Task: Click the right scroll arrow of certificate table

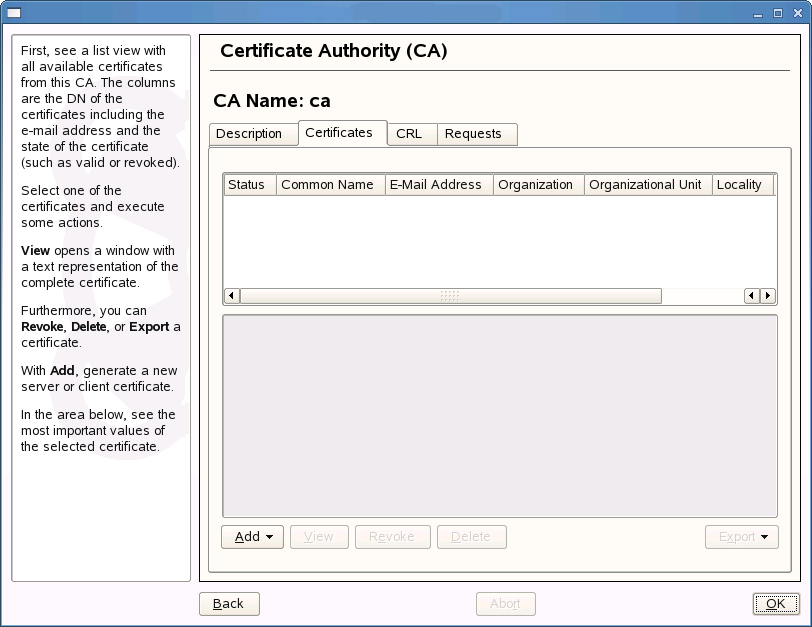Action: pos(768,296)
